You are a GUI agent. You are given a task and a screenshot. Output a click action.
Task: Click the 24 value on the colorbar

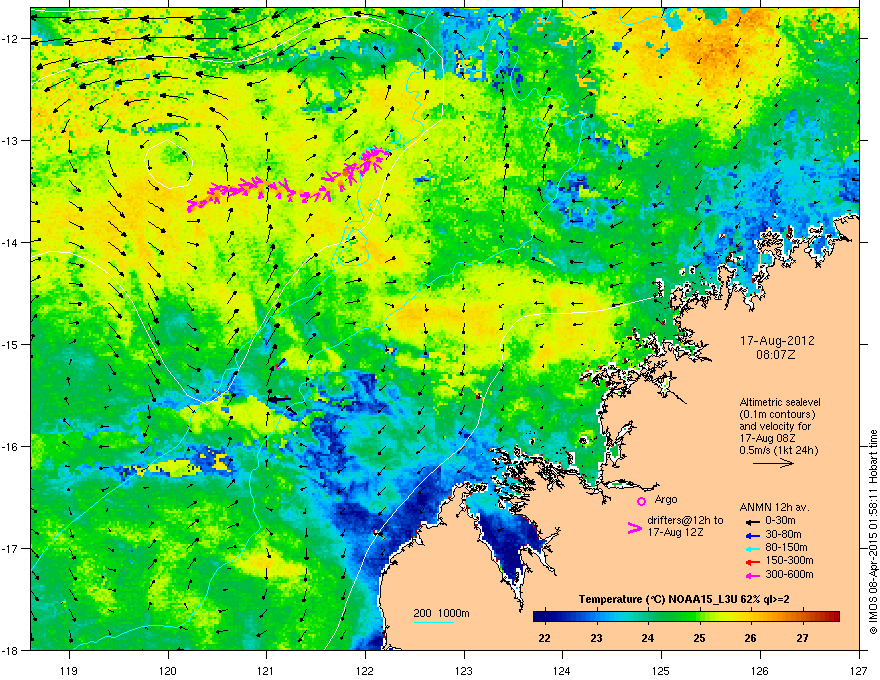648,638
